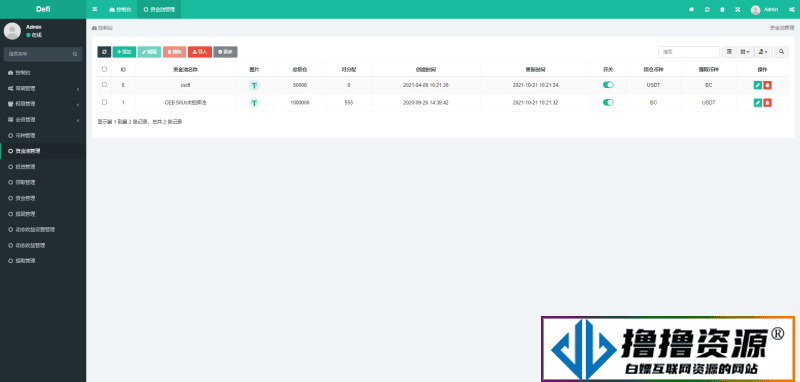Switch to the first tab with dashboard icon
Screen dimensions: 800x382
tap(120, 9)
